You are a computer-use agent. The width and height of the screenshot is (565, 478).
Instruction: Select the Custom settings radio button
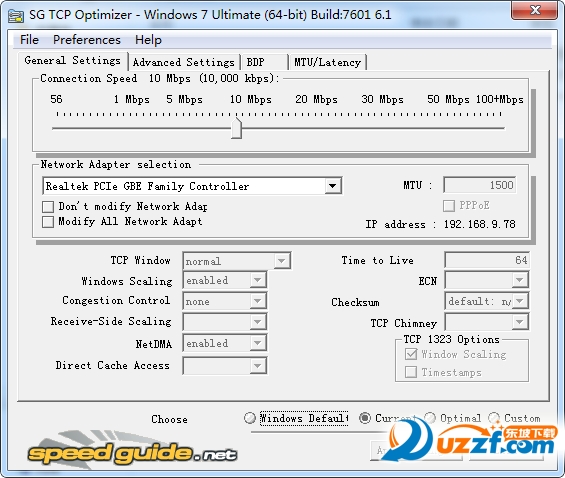[494, 418]
